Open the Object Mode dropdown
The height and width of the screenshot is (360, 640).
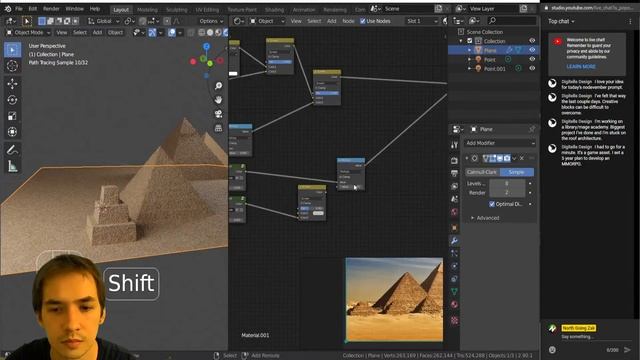(x=28, y=33)
